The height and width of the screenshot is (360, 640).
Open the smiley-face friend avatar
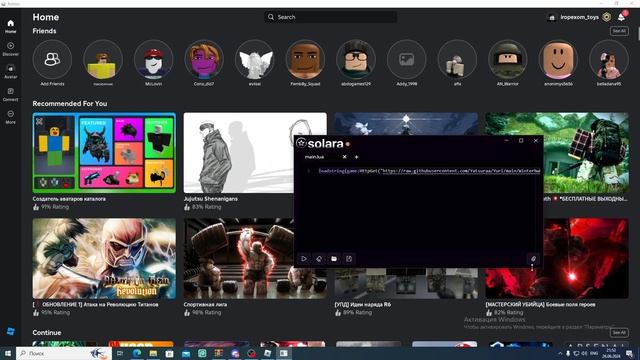click(x=558, y=60)
